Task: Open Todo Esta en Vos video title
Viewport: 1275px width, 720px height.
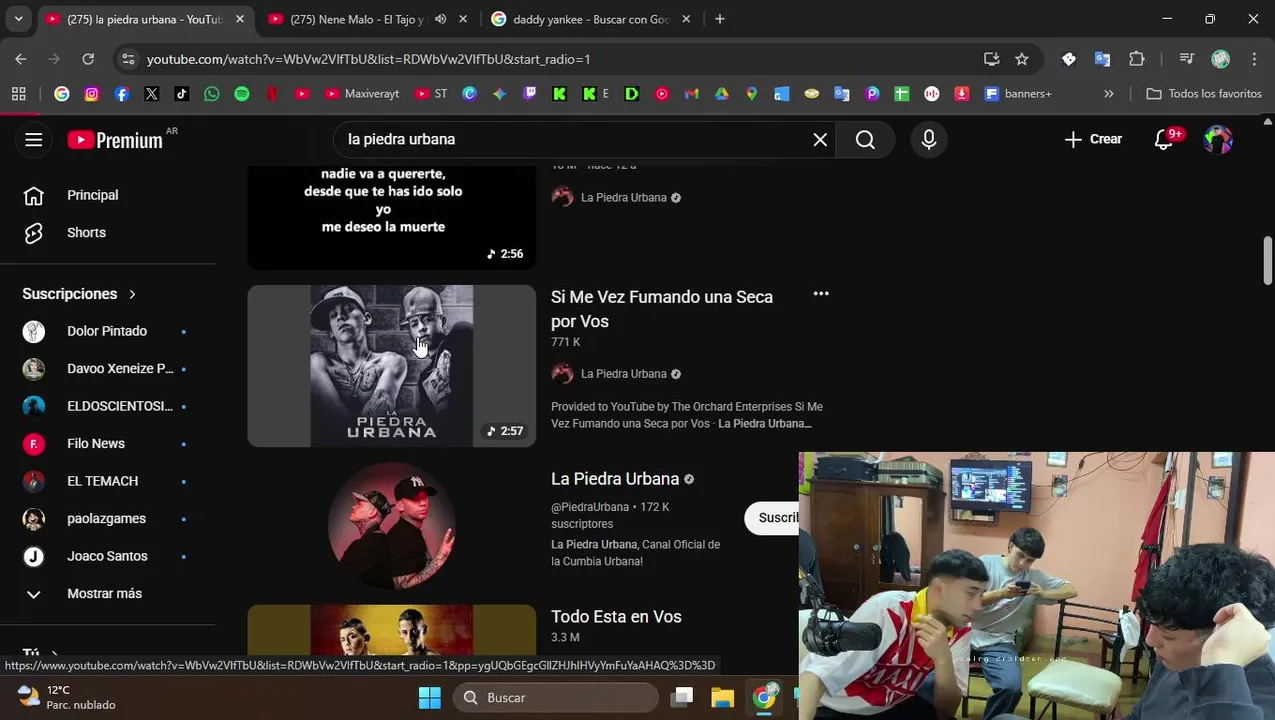Action: click(x=616, y=617)
